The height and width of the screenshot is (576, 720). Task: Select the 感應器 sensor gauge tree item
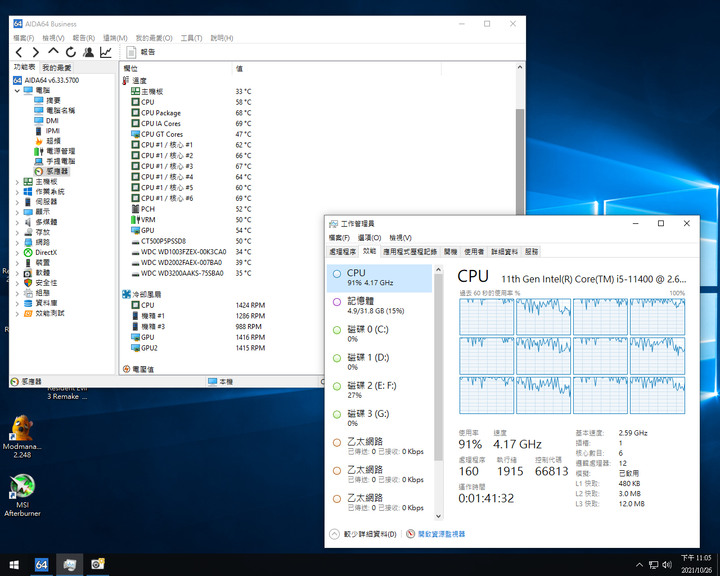(52, 171)
